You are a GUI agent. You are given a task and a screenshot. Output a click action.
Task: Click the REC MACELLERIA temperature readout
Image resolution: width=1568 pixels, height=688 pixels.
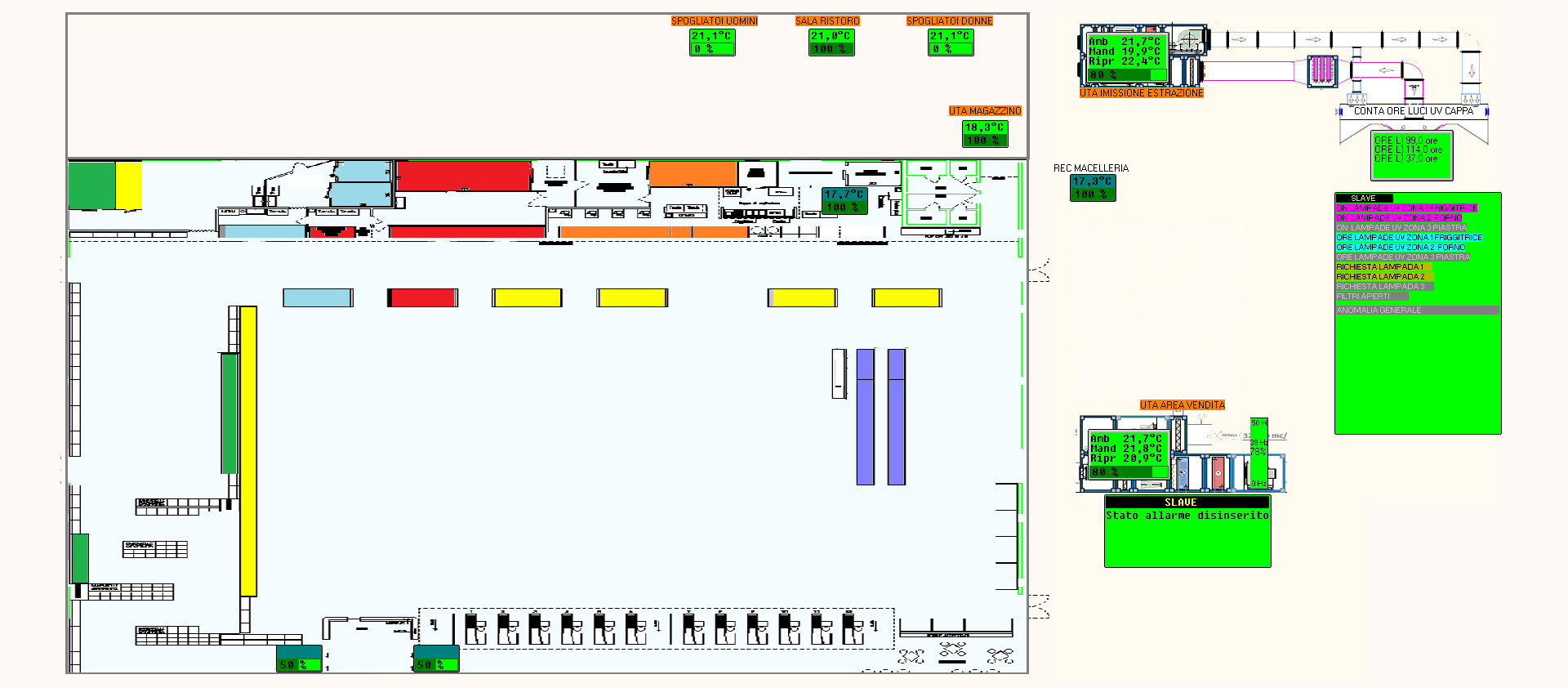coord(1093,188)
